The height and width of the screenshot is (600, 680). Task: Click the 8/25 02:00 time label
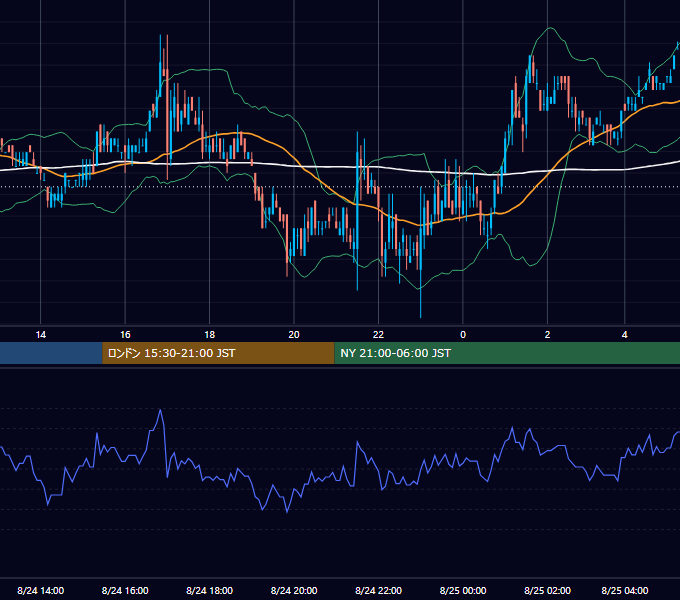[547, 590]
